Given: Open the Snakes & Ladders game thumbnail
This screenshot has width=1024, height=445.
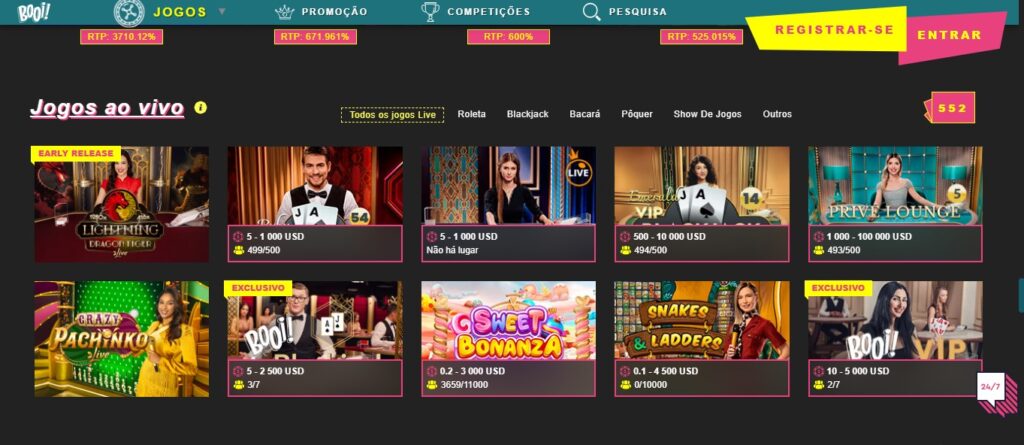Looking at the screenshot, I should pos(701,320).
